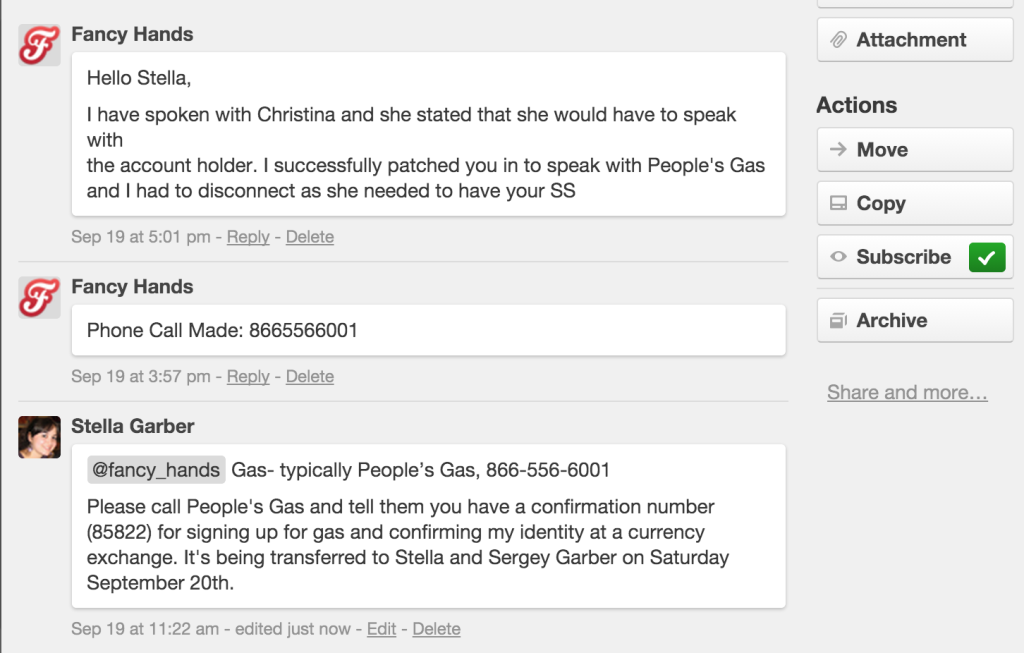
Task: Click the paperclip icon on Attachment
Action: pos(839,40)
